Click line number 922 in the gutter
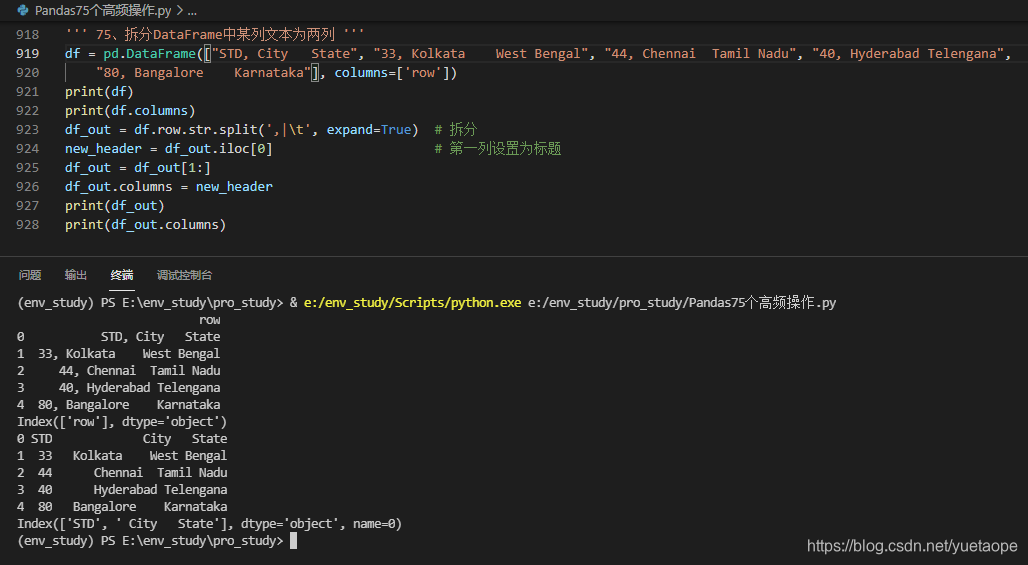 28,110
